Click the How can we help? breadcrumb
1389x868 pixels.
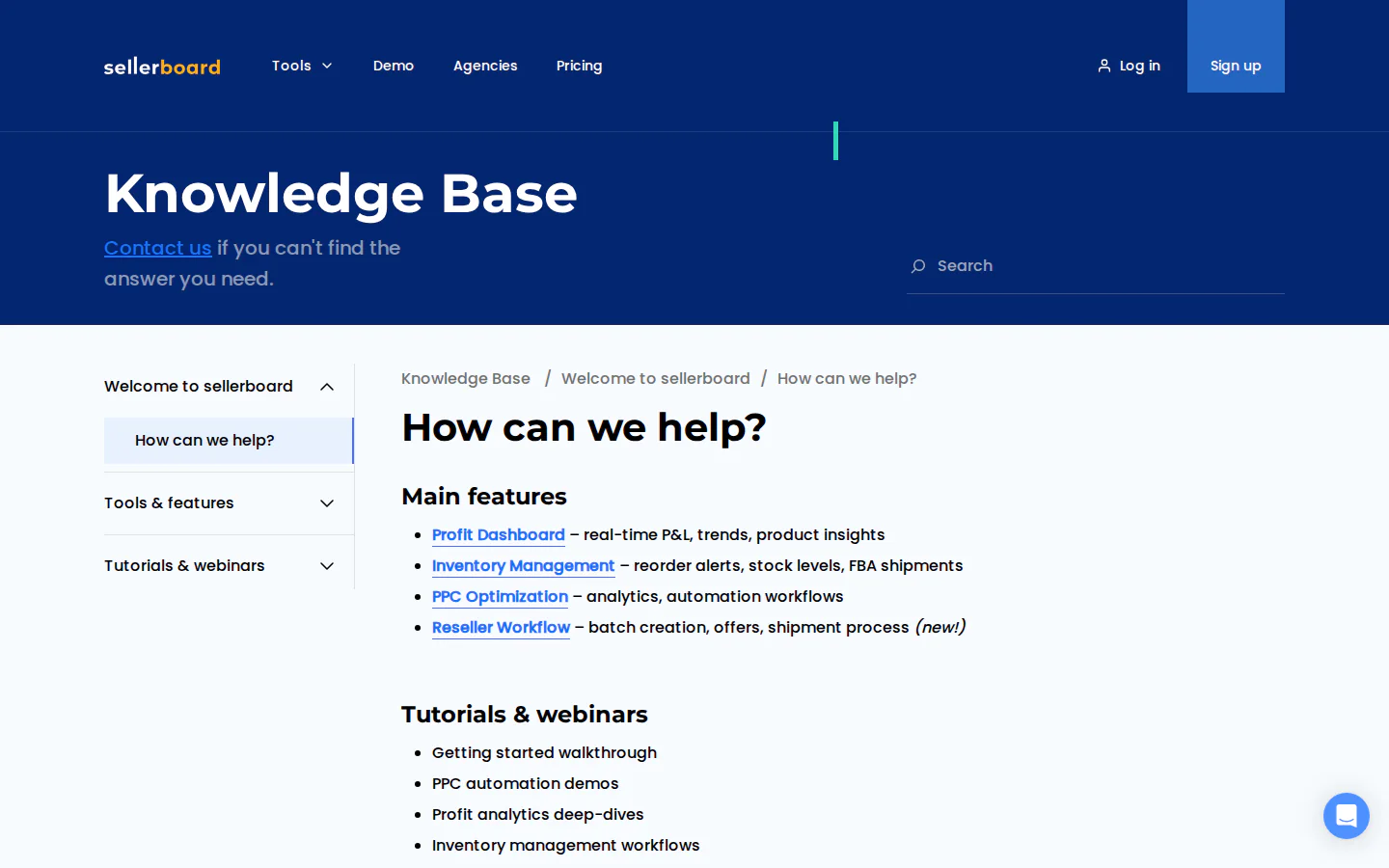click(847, 378)
